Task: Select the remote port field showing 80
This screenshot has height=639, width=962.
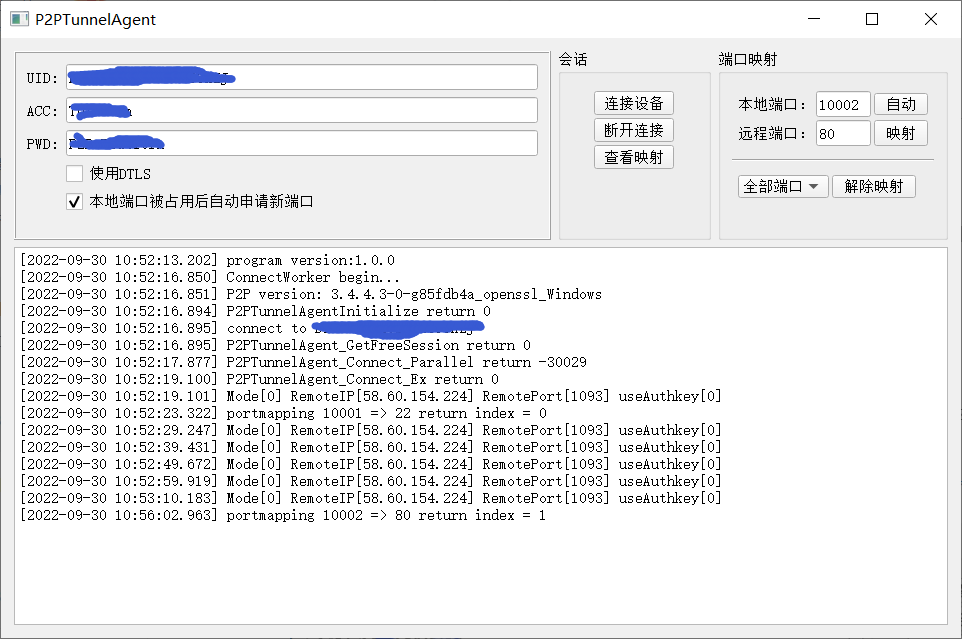Action: (842, 132)
